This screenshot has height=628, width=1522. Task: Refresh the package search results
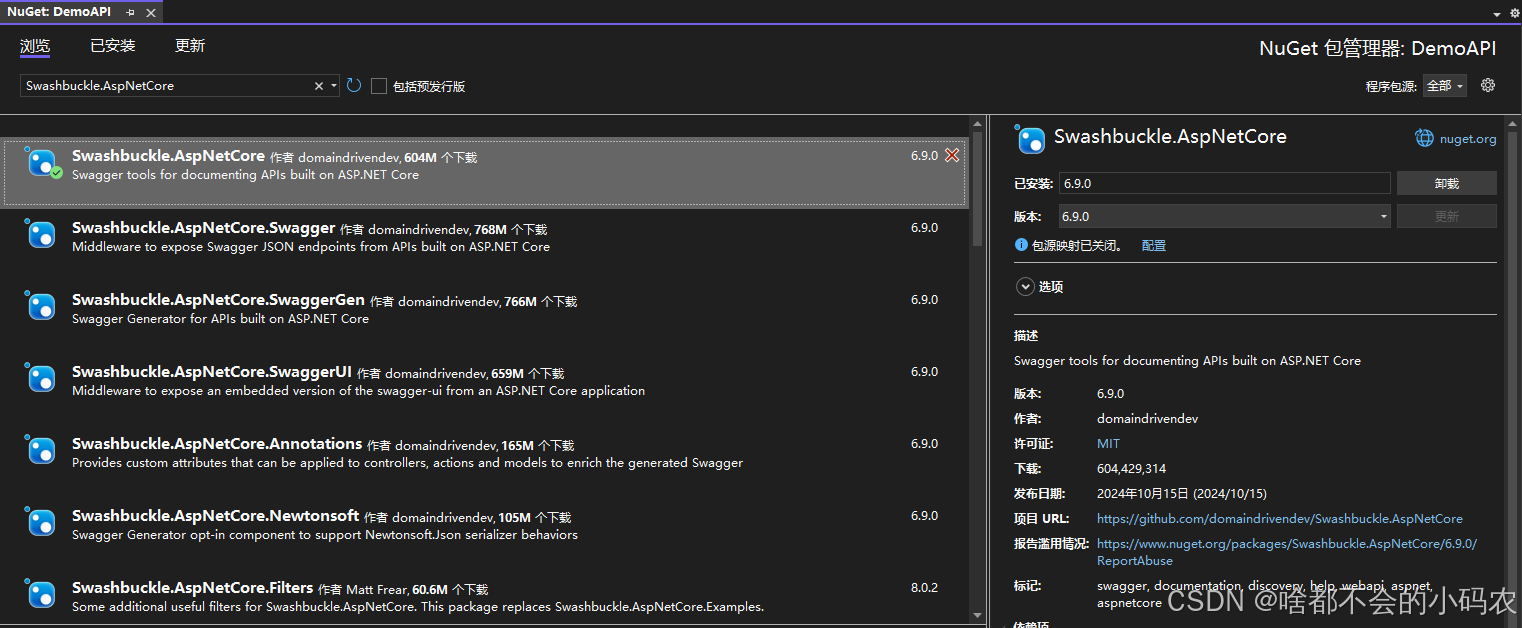tap(353, 85)
